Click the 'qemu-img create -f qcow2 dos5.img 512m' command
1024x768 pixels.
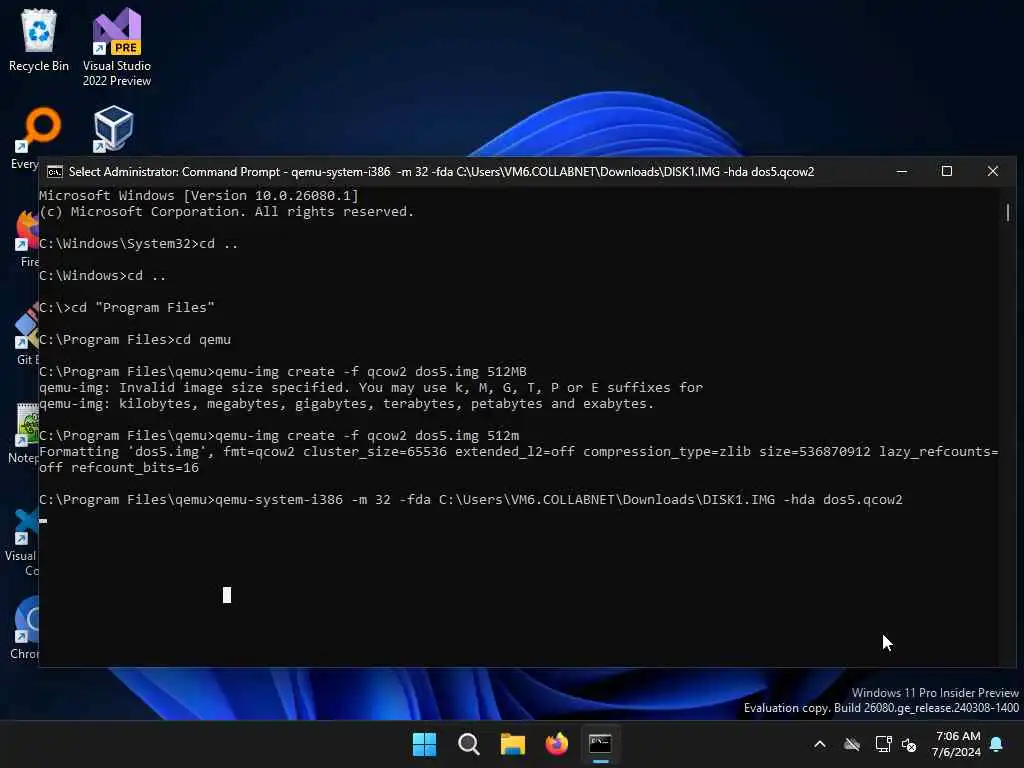pyautogui.click(x=367, y=436)
